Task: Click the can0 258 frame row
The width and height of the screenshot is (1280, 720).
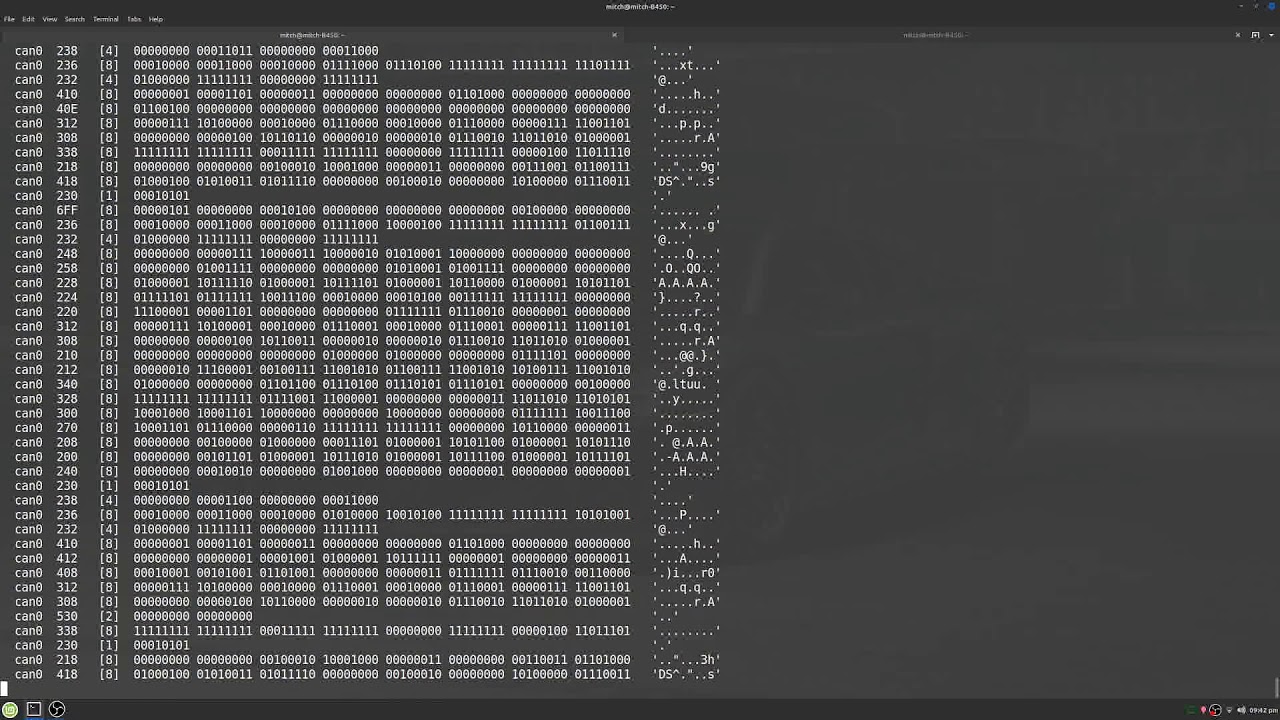Action: click(367, 268)
